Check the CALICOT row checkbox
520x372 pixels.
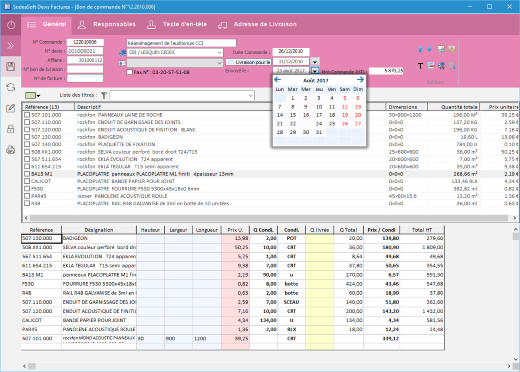pos(27,181)
